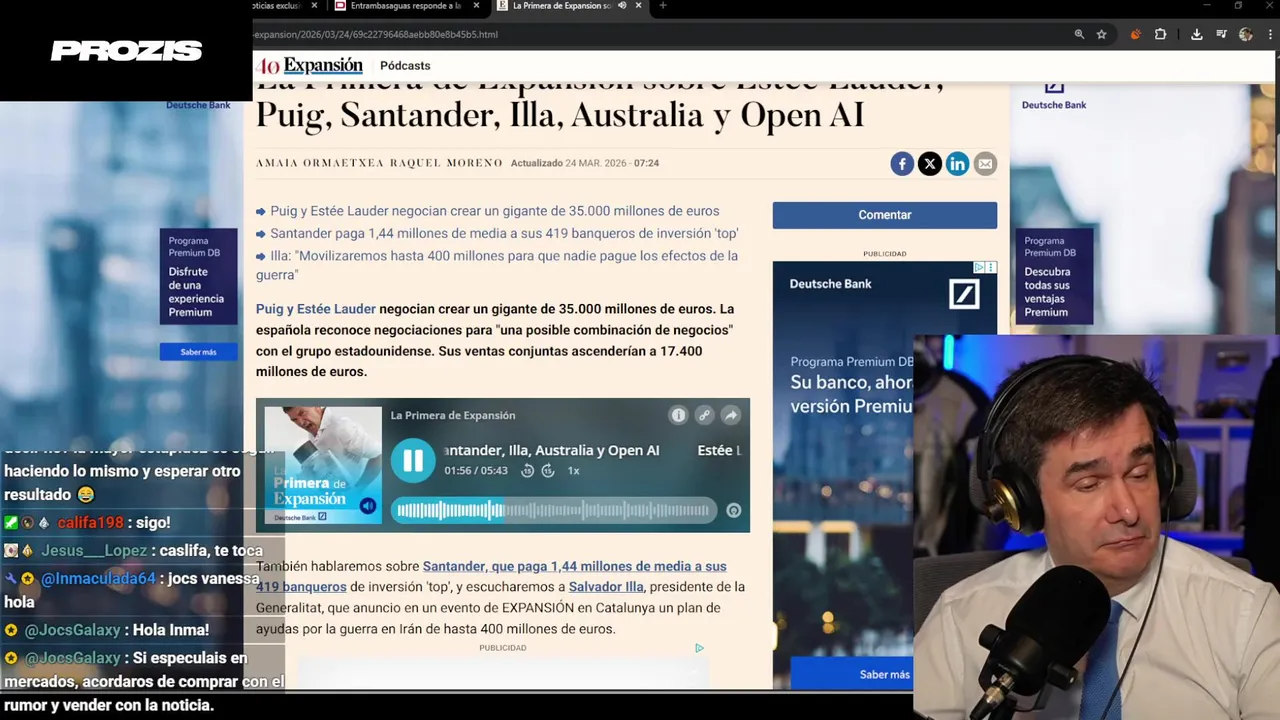Open the orange browser extension icon
1280x720 pixels.
tap(1135, 34)
